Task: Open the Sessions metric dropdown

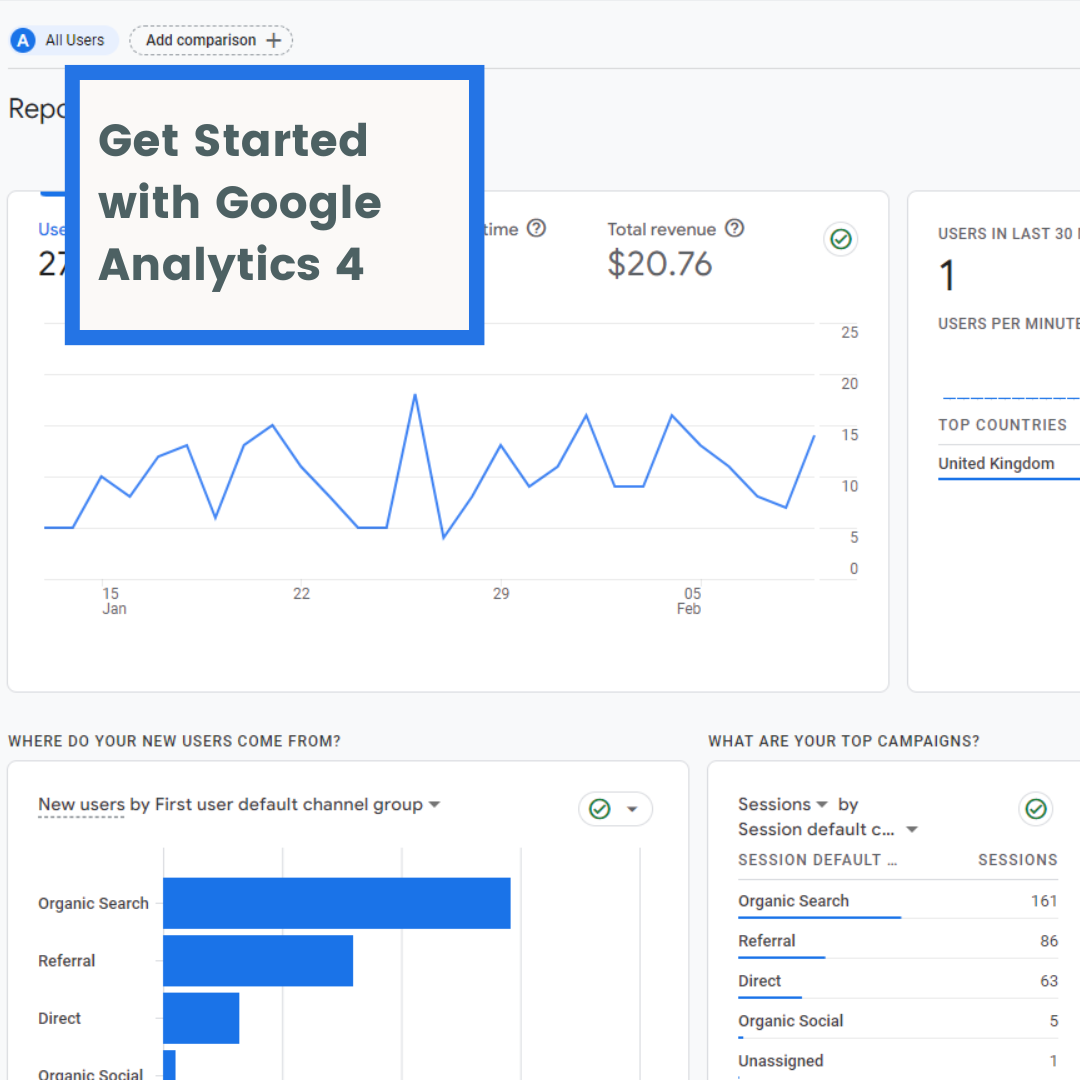Action: (x=782, y=804)
